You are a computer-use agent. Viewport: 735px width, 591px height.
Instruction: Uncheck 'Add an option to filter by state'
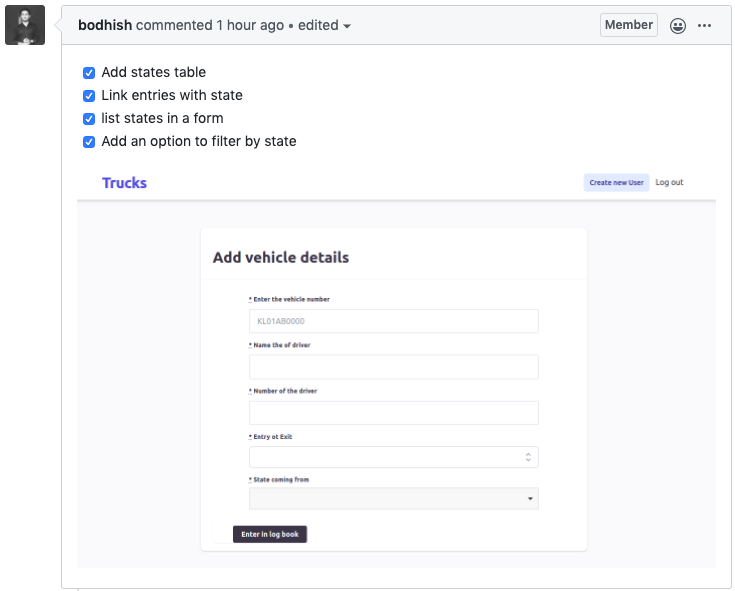(x=89, y=142)
